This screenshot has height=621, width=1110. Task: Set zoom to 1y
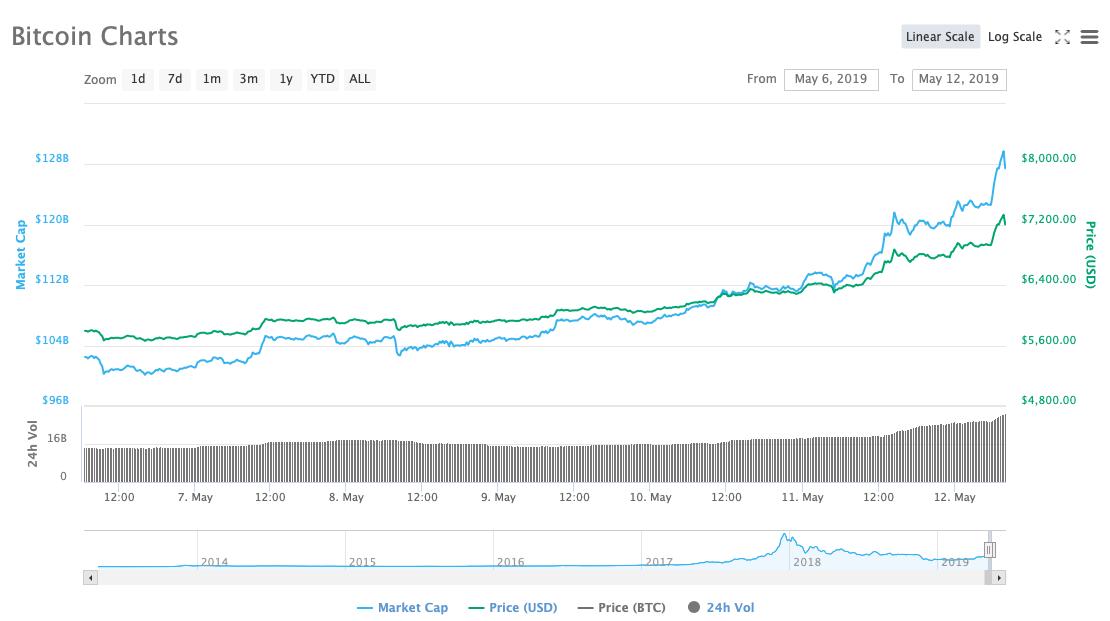point(286,79)
